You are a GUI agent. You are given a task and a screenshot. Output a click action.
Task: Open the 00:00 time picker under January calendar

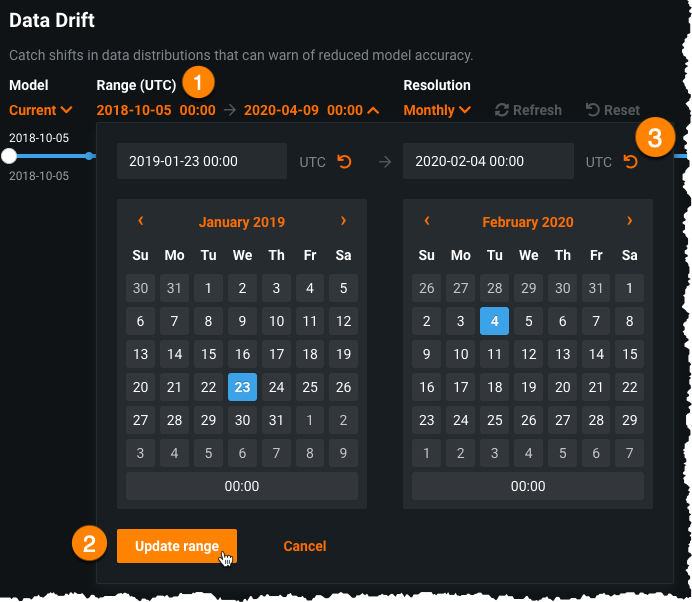pos(242,486)
